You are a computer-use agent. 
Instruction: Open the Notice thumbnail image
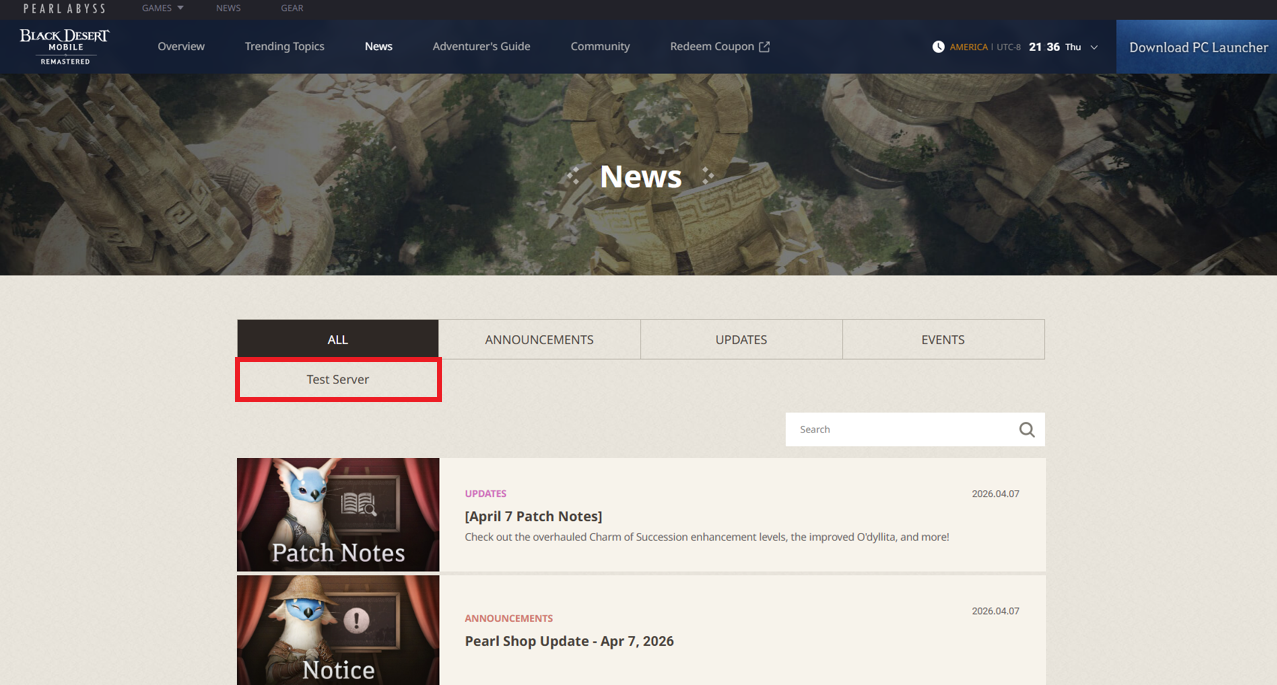338,630
